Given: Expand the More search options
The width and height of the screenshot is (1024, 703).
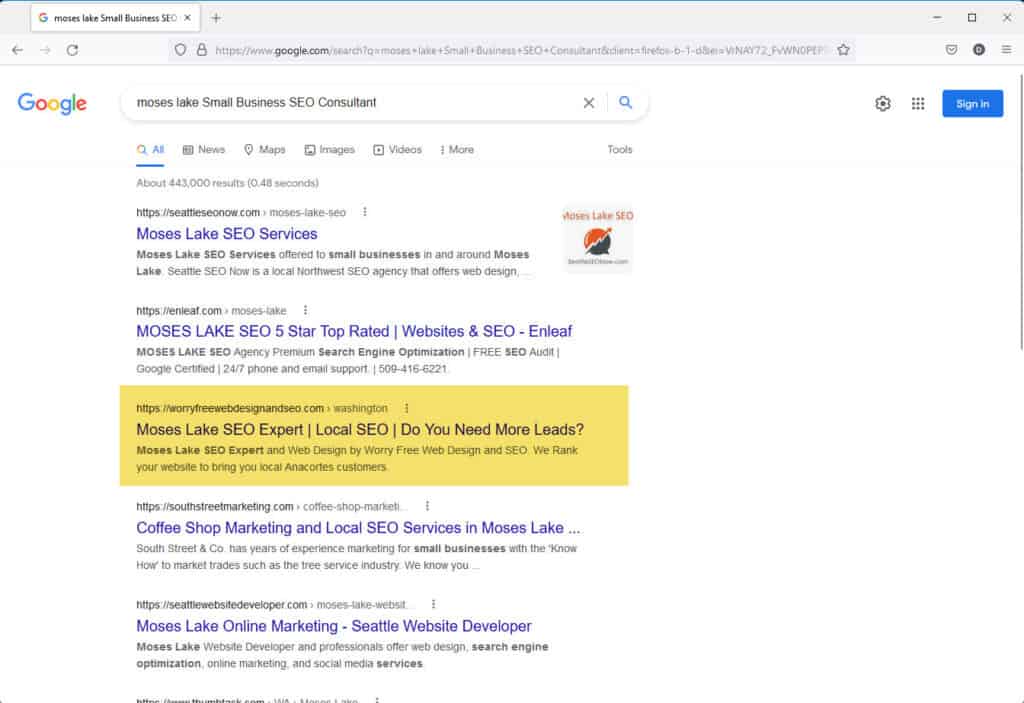Looking at the screenshot, I should point(456,150).
